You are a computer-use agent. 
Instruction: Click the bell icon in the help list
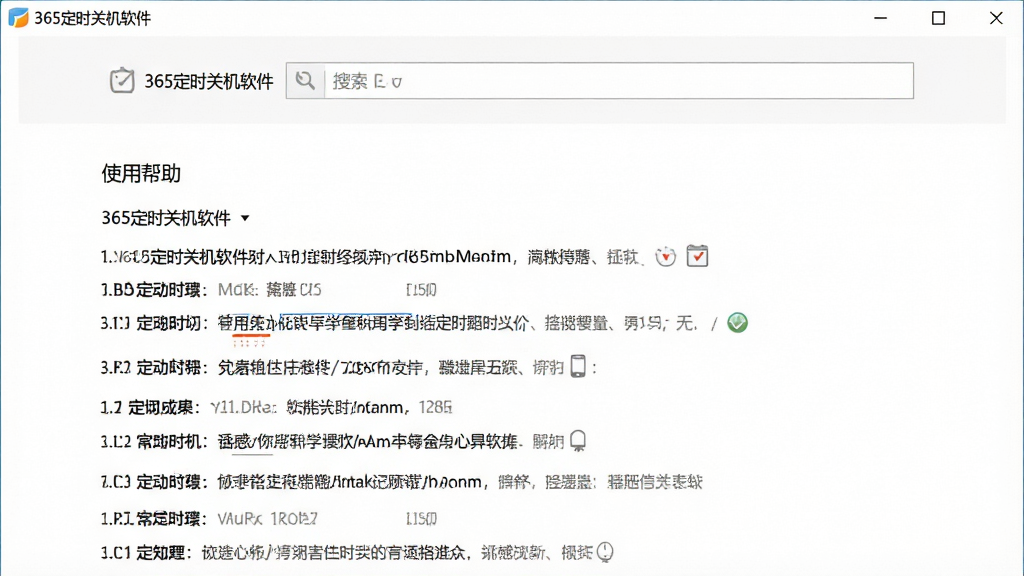tap(578, 441)
